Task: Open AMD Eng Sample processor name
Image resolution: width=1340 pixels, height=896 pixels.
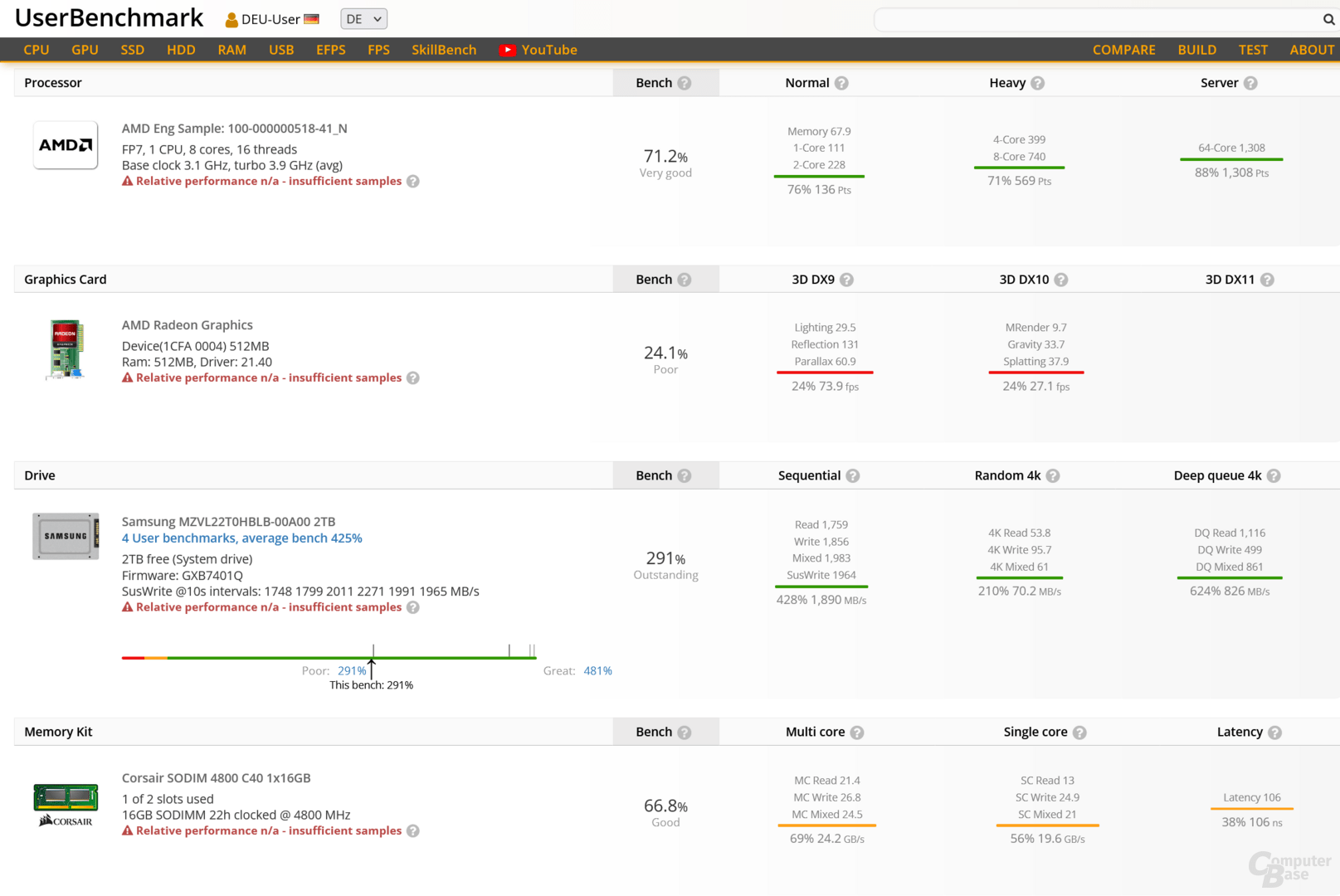Action: pyautogui.click(x=235, y=129)
